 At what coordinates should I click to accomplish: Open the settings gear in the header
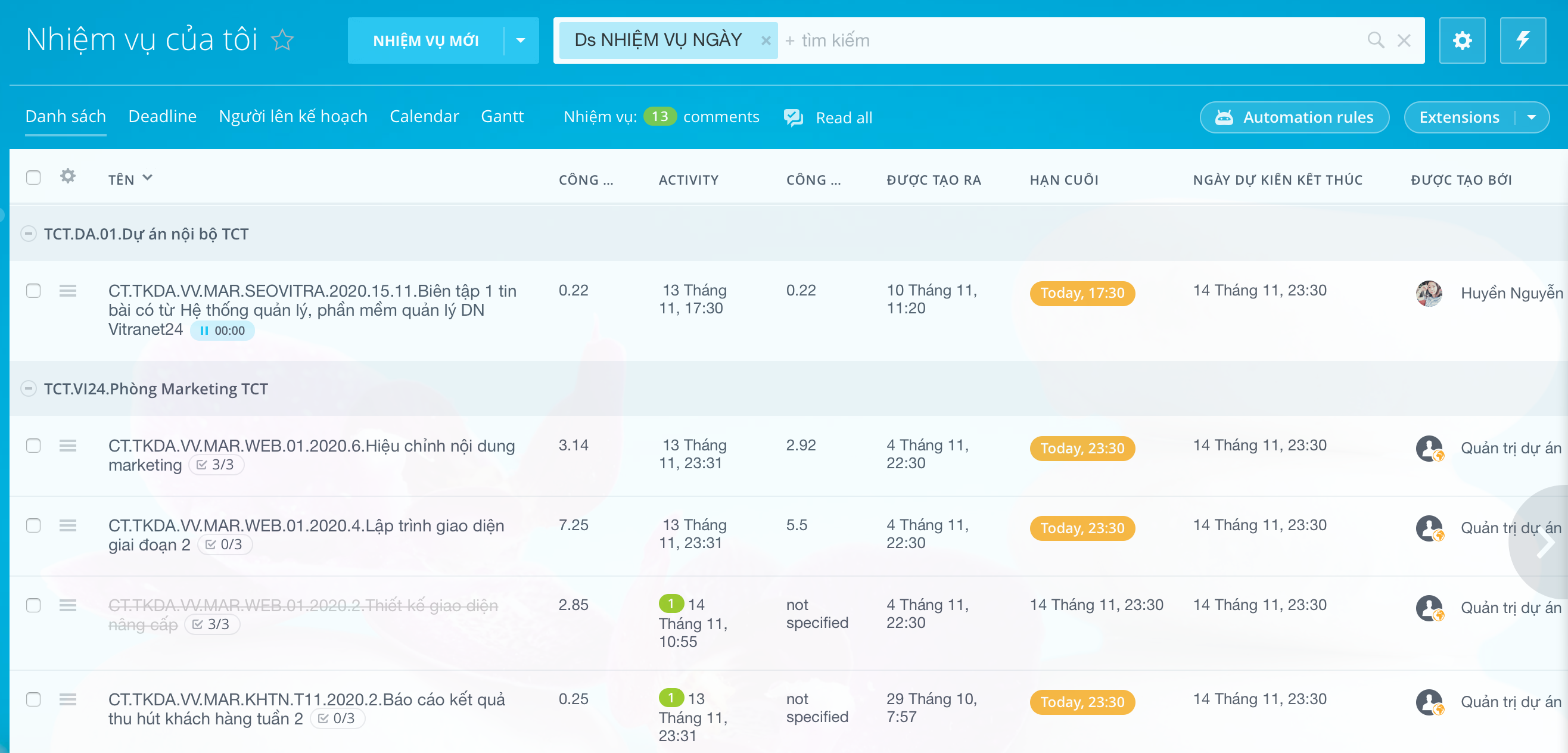(1461, 41)
